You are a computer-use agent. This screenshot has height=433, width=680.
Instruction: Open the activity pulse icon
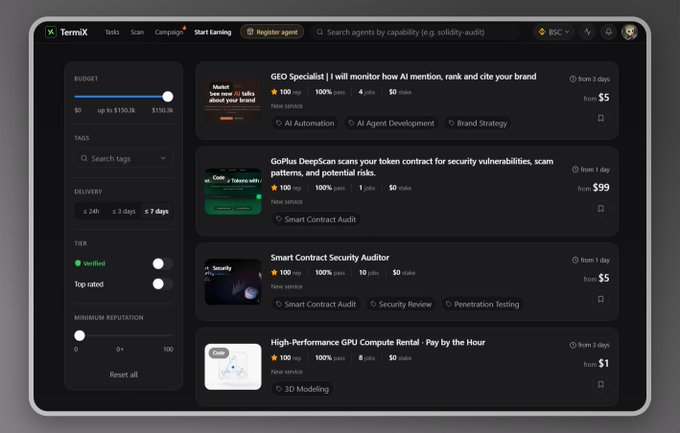click(x=588, y=32)
